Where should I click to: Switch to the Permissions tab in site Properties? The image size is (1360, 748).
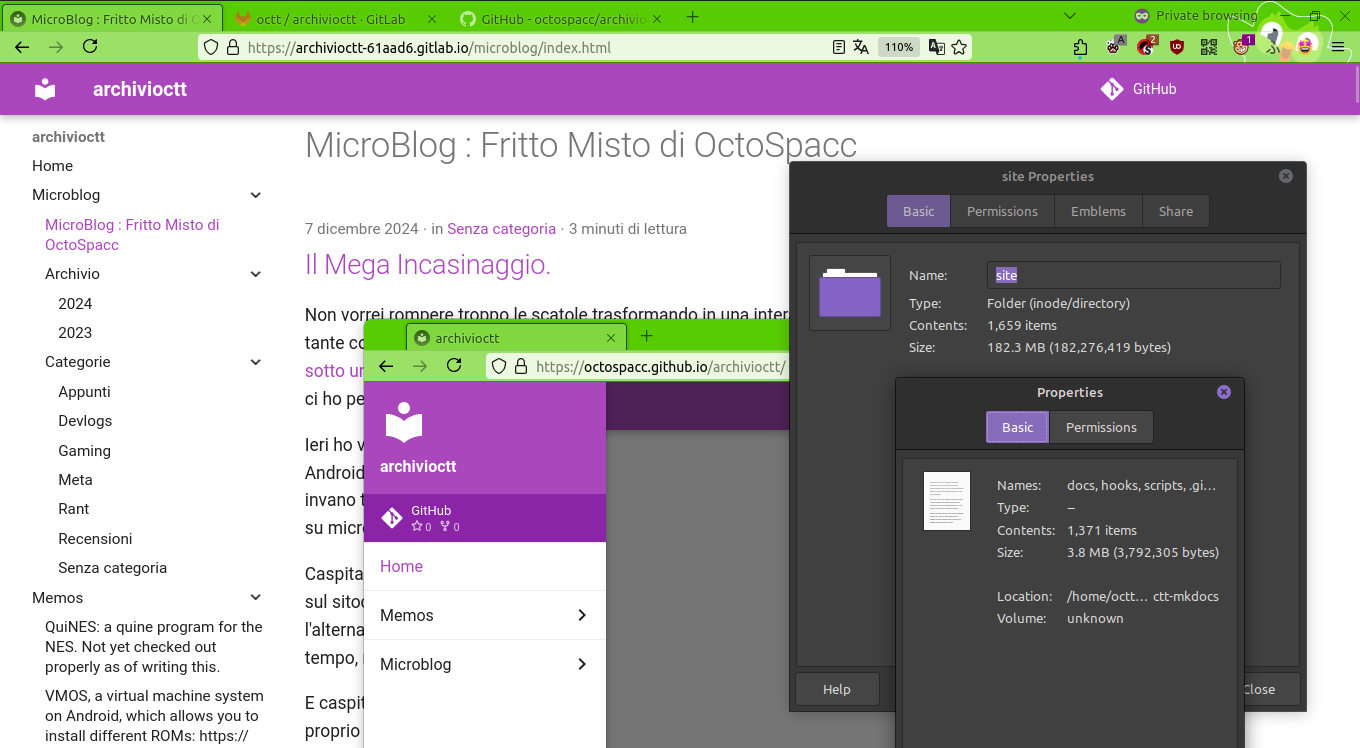click(x=1002, y=211)
